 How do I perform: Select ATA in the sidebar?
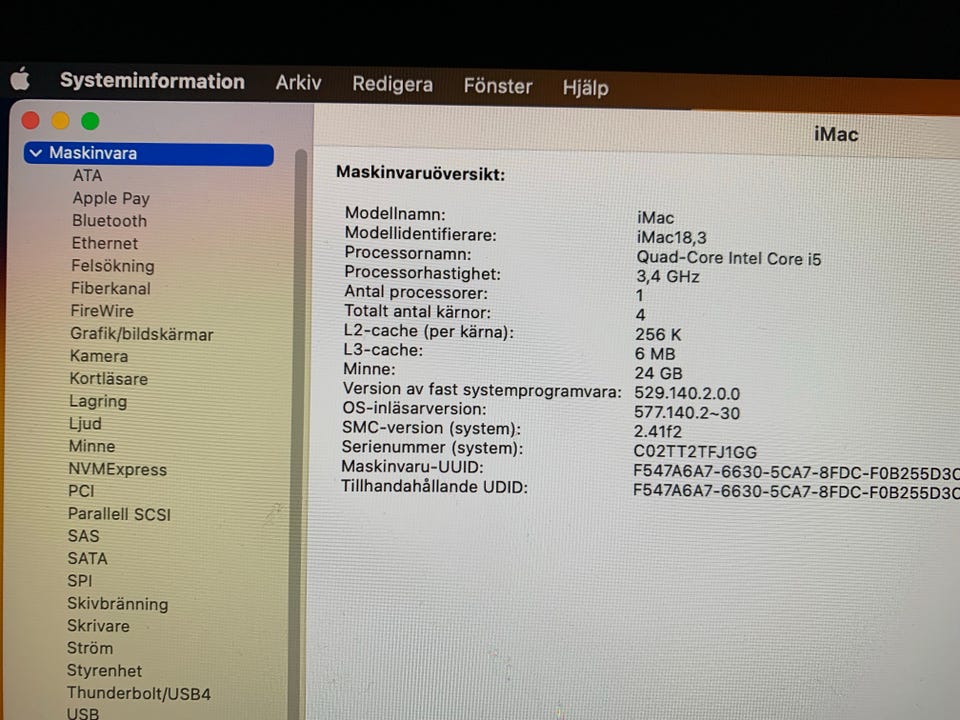87,176
